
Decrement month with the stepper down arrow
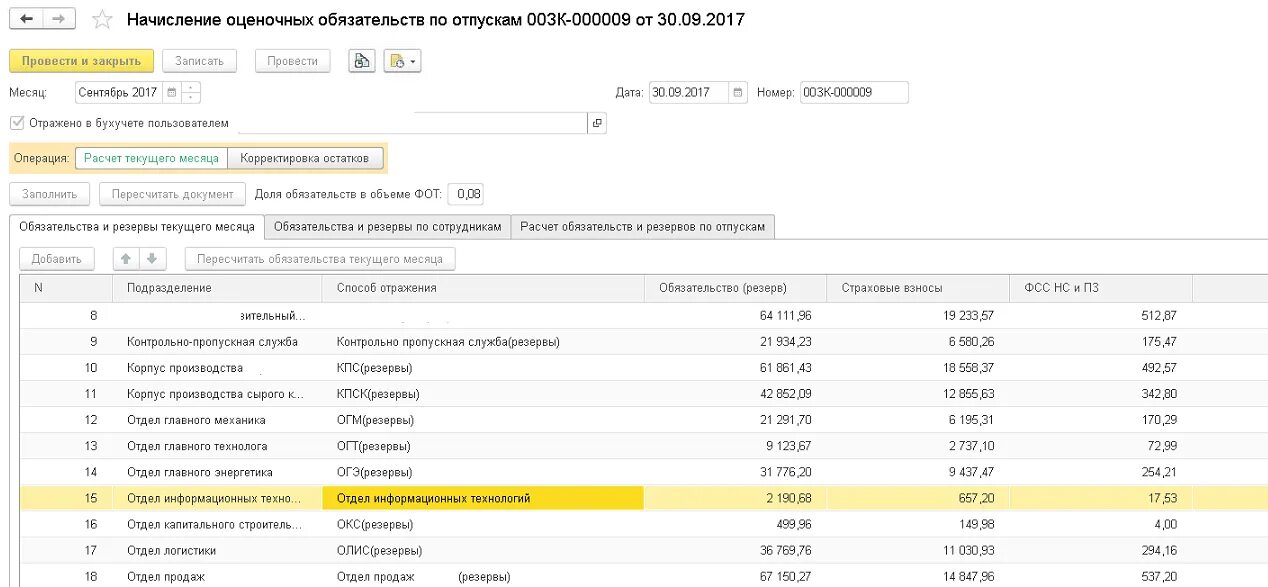(188, 96)
